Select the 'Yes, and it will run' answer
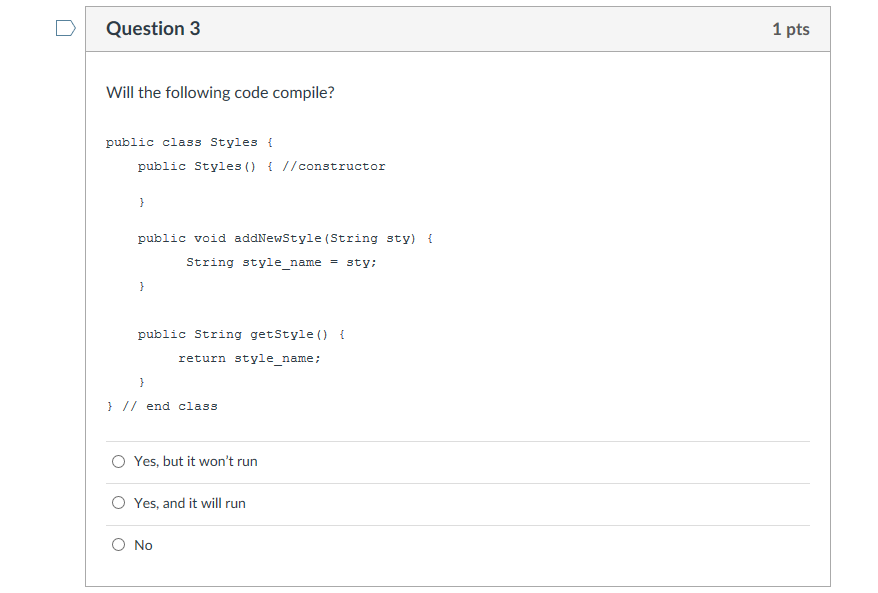 (118, 503)
